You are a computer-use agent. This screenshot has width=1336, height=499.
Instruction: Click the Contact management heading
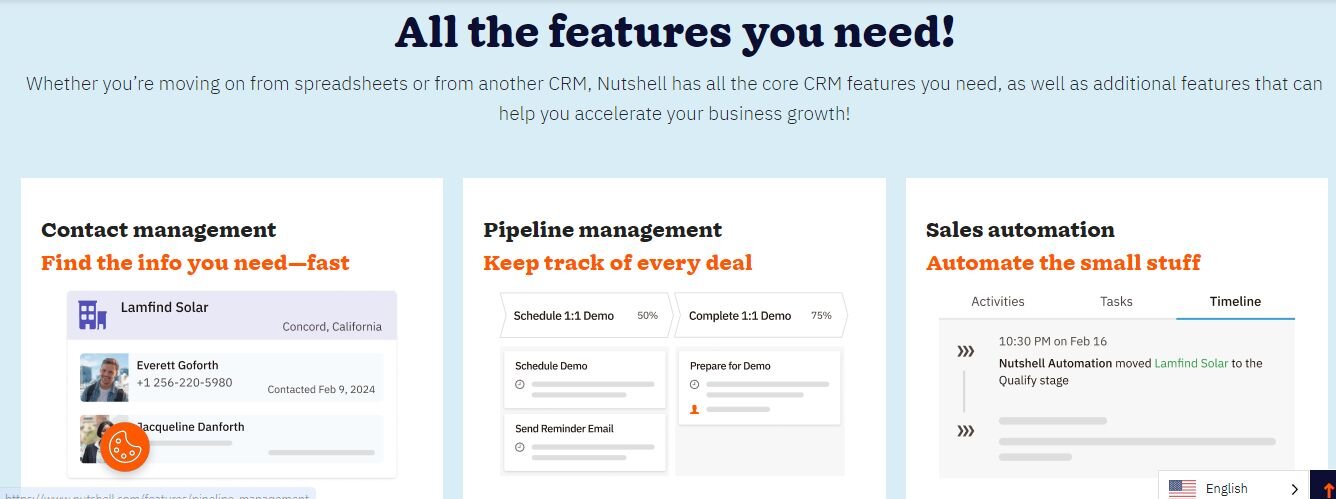pos(158,230)
